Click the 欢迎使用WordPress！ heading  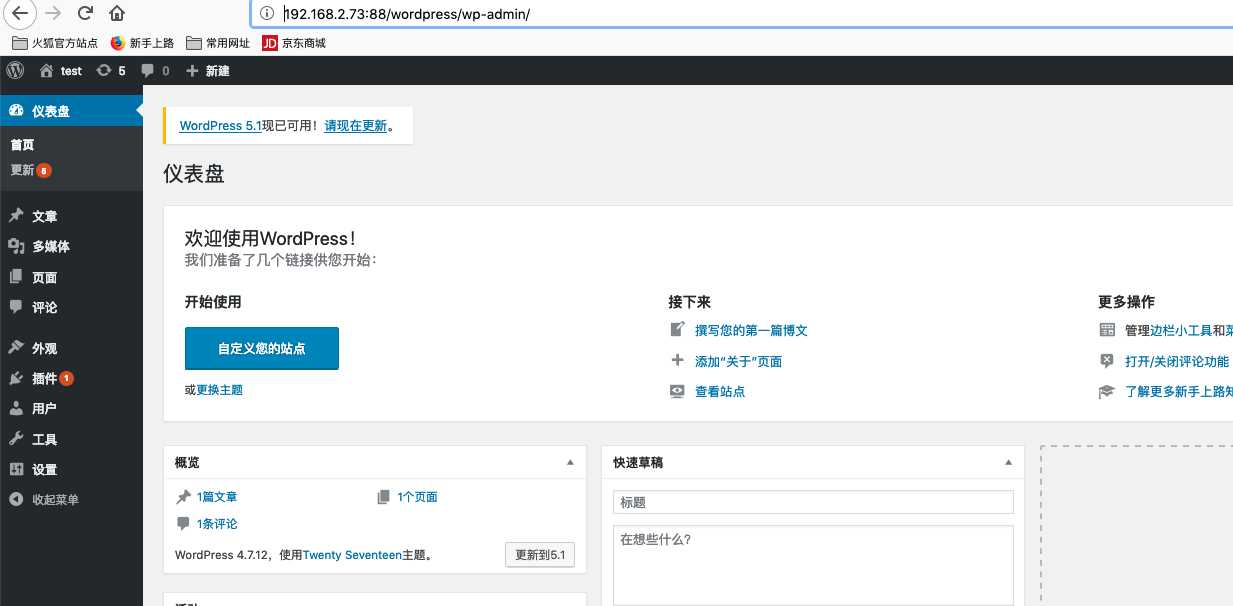click(270, 238)
